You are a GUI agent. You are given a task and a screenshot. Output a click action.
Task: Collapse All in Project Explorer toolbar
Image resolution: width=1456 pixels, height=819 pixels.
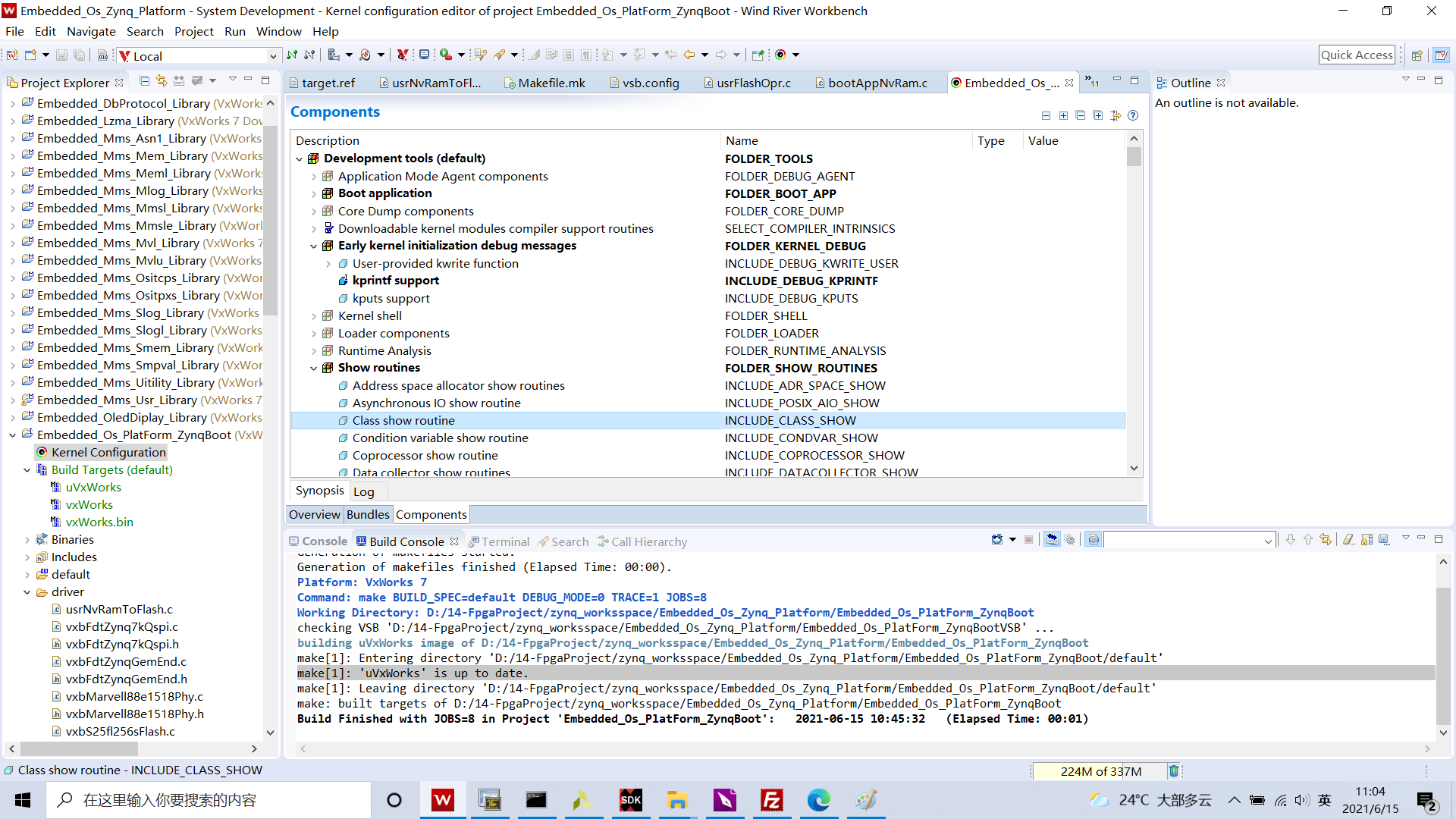click(144, 80)
